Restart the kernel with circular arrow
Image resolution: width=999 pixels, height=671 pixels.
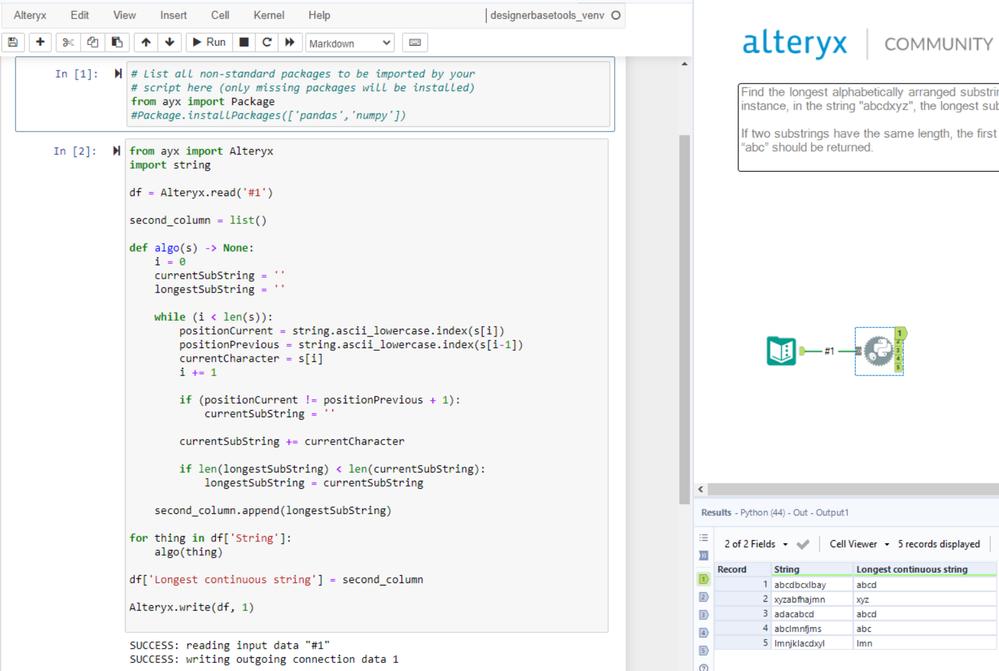pyautogui.click(x=267, y=42)
